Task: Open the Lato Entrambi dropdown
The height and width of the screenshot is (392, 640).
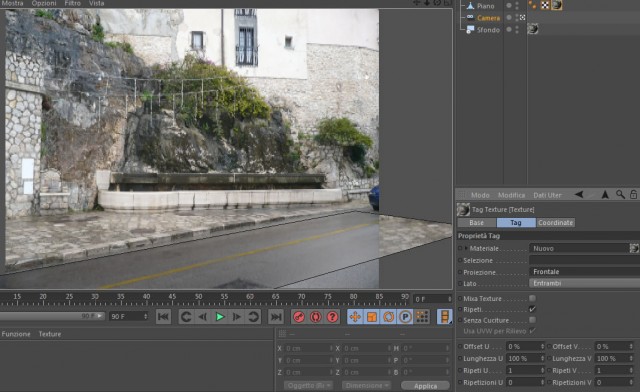Action: pos(584,283)
